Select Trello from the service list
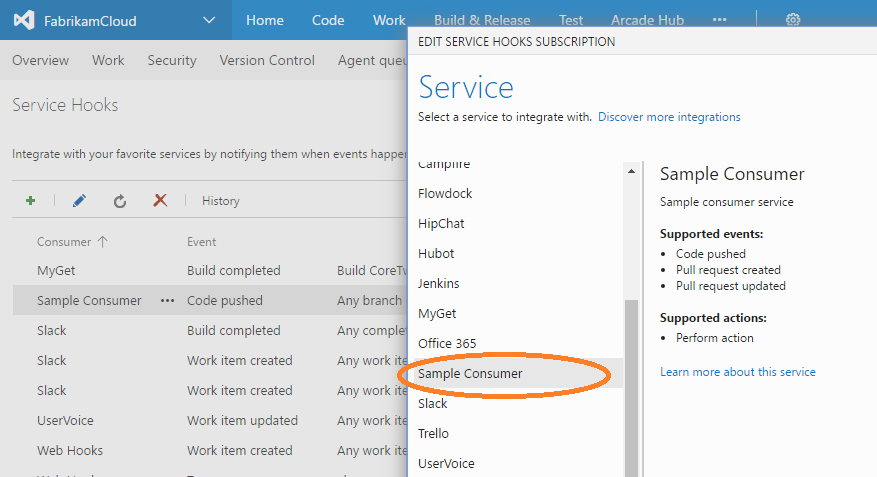Image resolution: width=877 pixels, height=477 pixels. 433,433
